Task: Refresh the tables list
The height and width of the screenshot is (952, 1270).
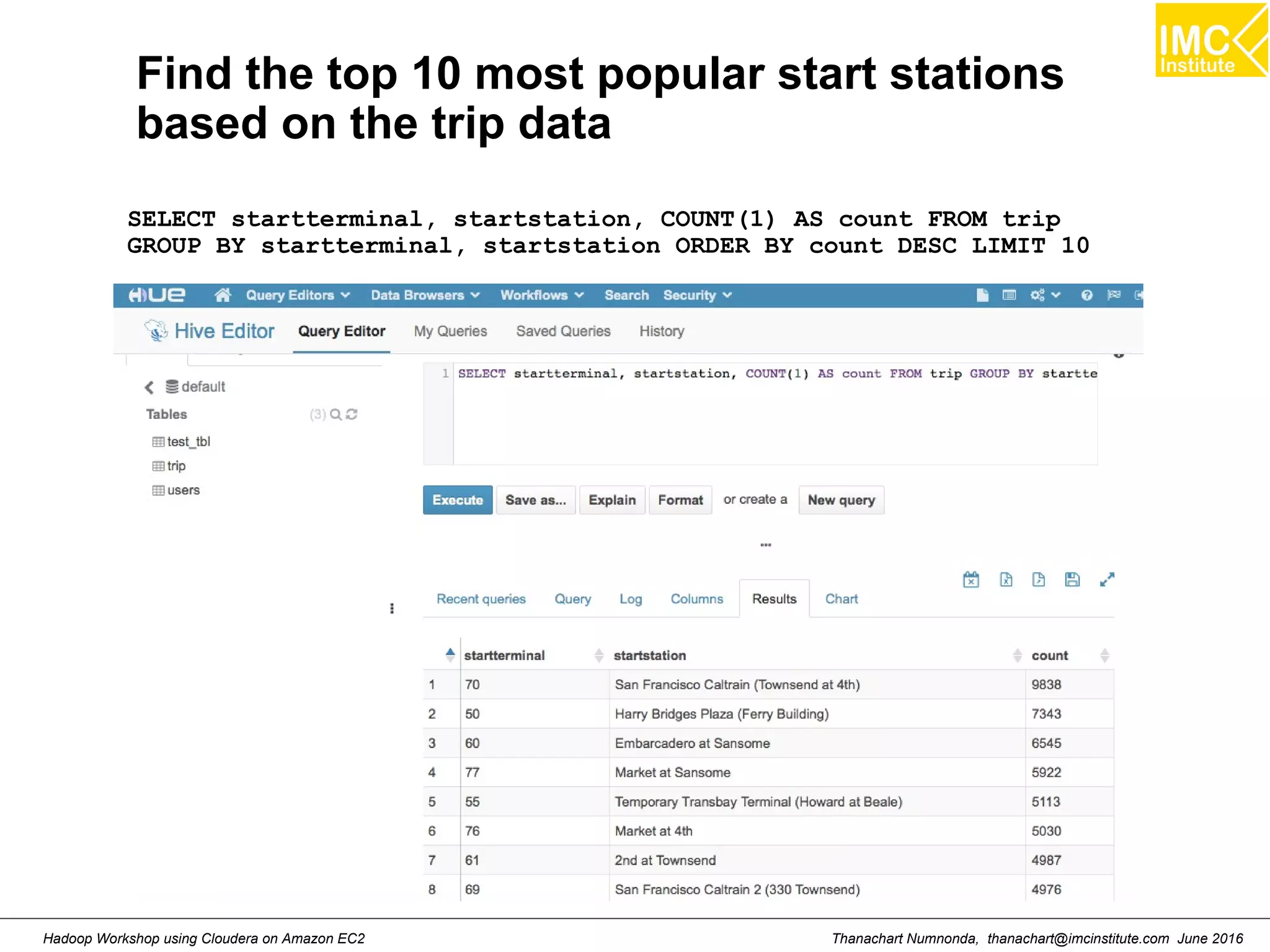Action: tap(352, 414)
